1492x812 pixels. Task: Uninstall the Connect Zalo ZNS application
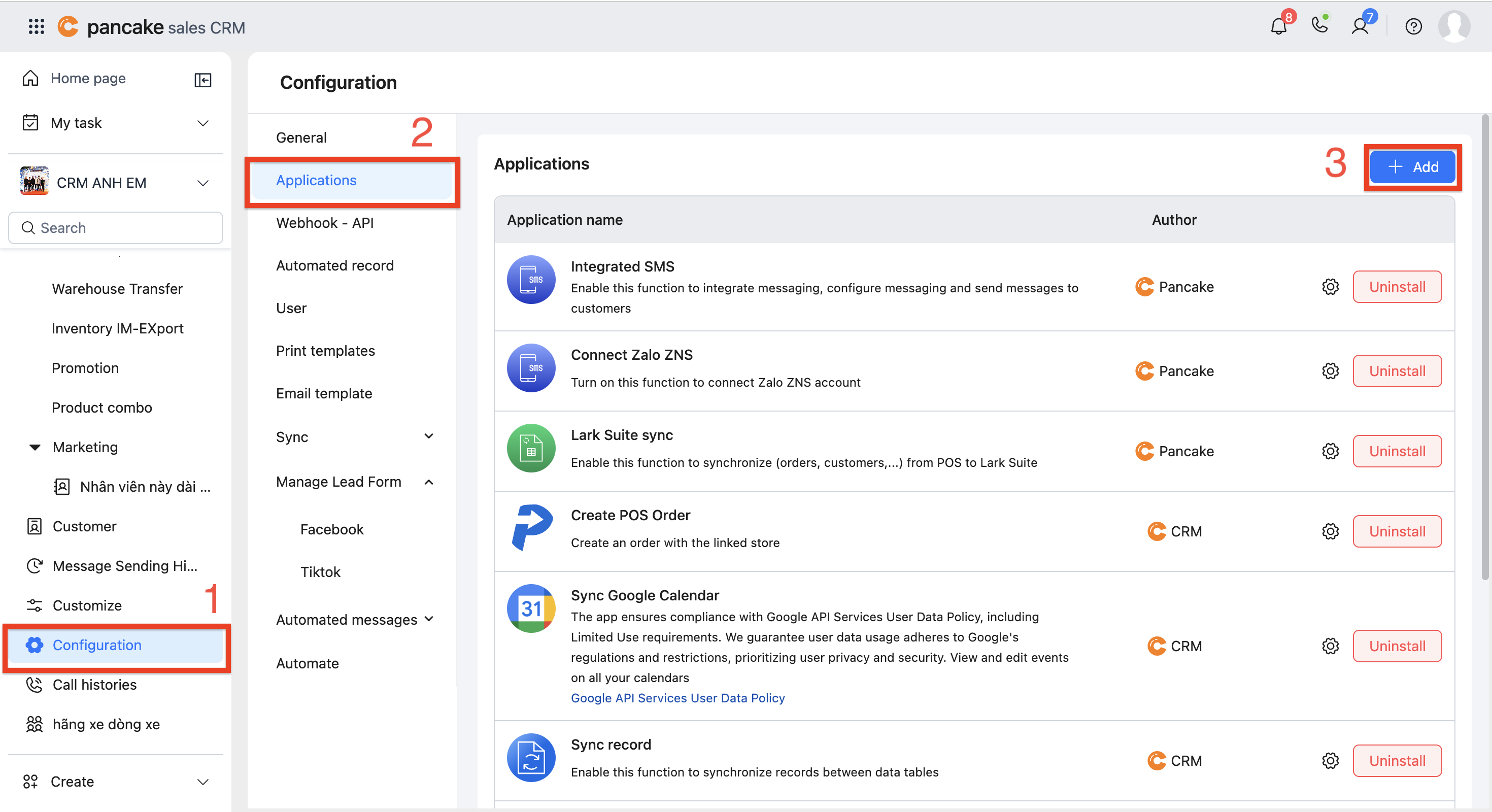tap(1397, 370)
